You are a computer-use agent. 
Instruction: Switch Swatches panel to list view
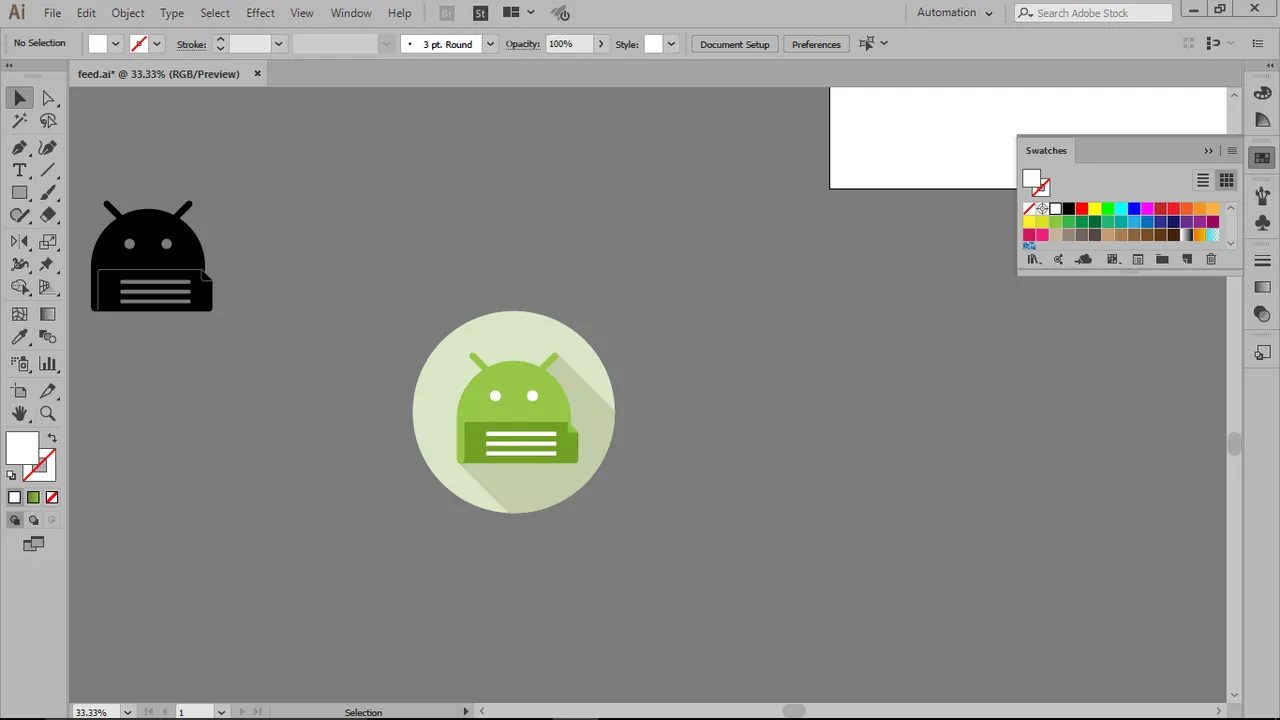[x=1203, y=180]
